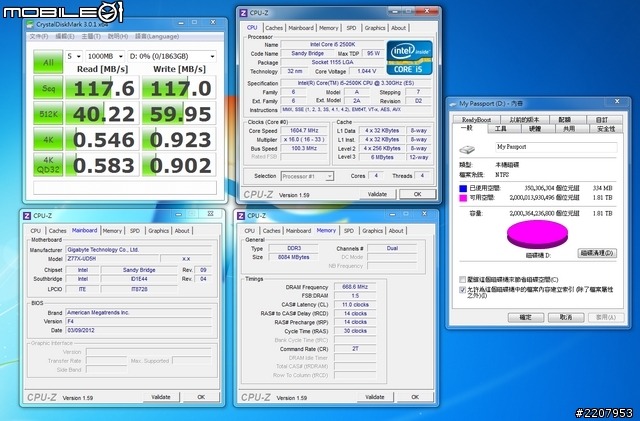
Task: Open the test count dropdown showing 5
Action: [x=74, y=56]
